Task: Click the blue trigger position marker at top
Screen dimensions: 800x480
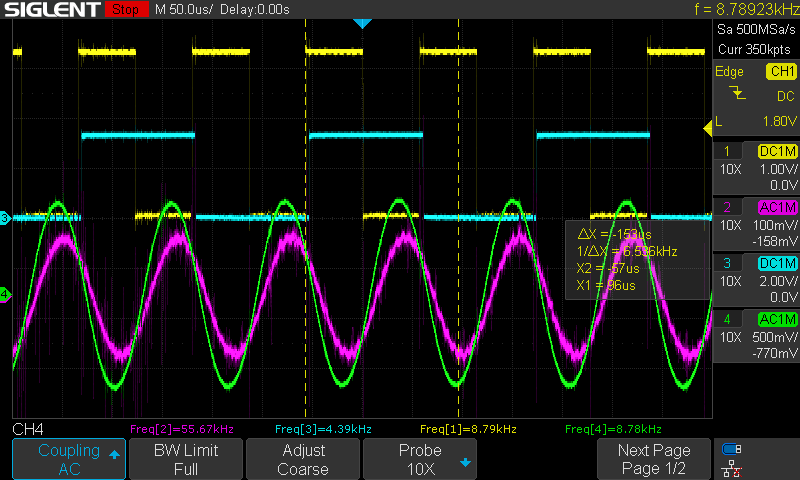Action: (362, 23)
